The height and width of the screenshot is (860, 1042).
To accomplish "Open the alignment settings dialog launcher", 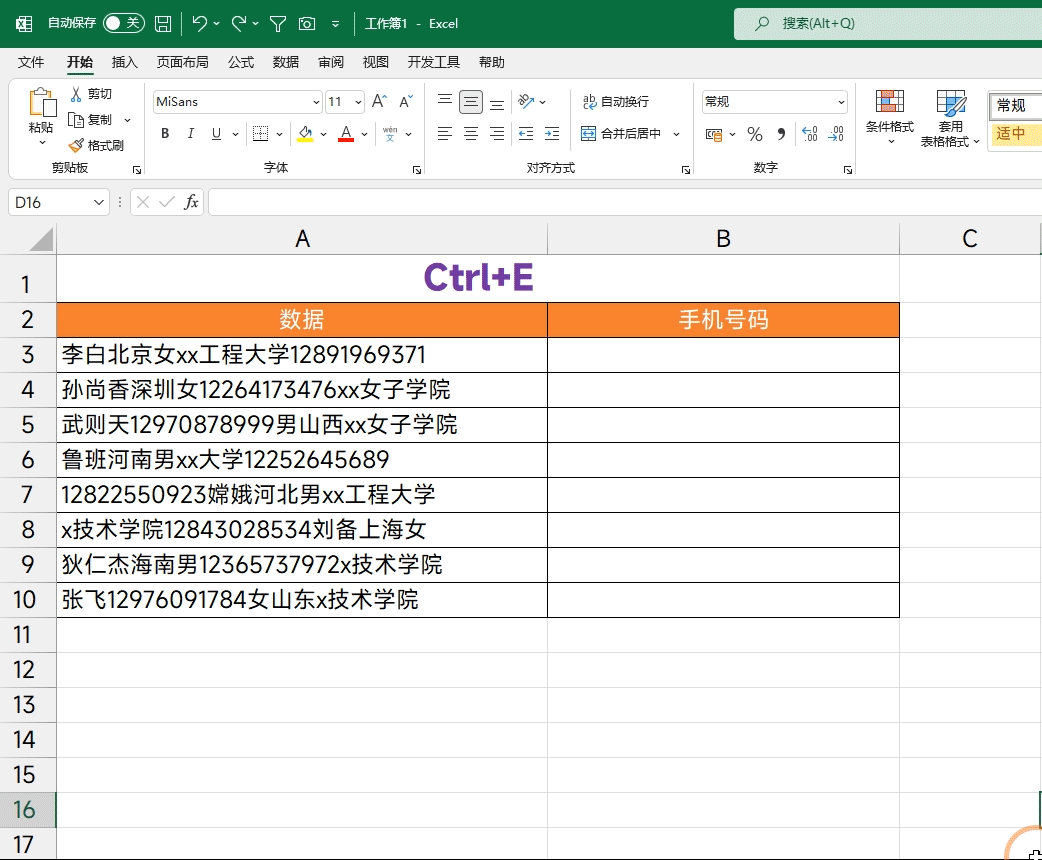I will pyautogui.click(x=686, y=170).
